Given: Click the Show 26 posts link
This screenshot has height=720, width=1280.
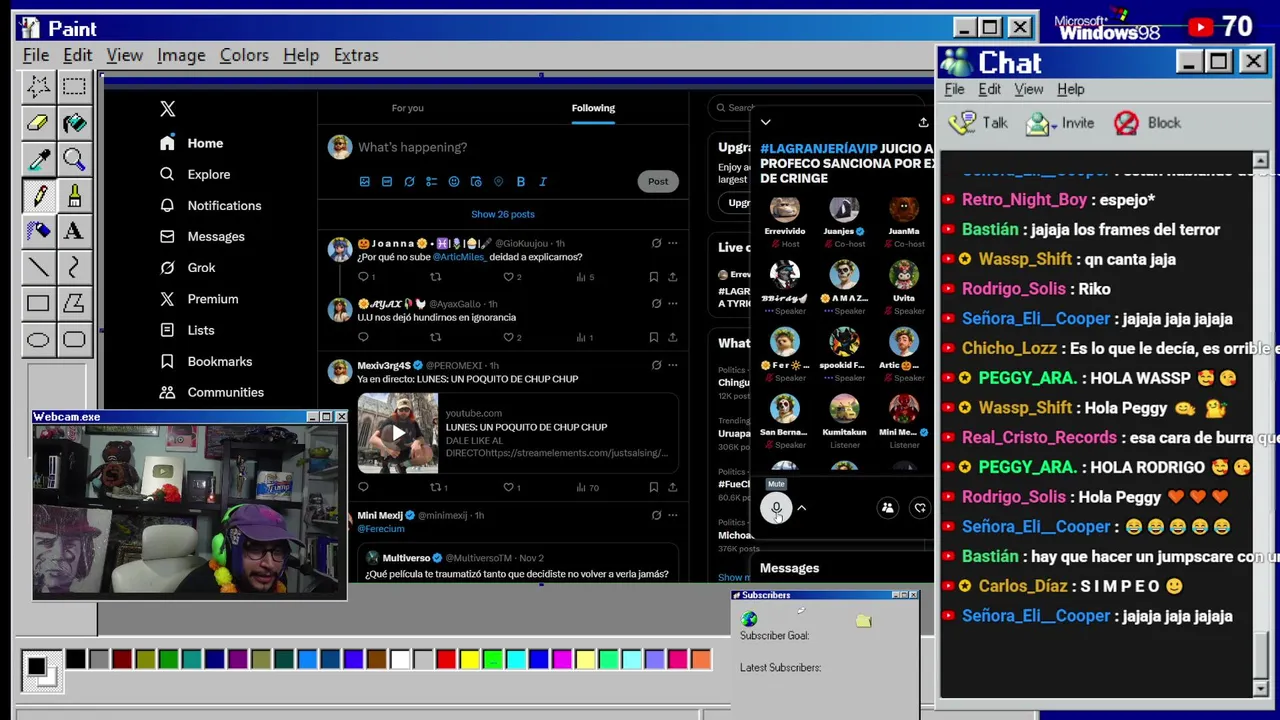Looking at the screenshot, I should coord(503,214).
